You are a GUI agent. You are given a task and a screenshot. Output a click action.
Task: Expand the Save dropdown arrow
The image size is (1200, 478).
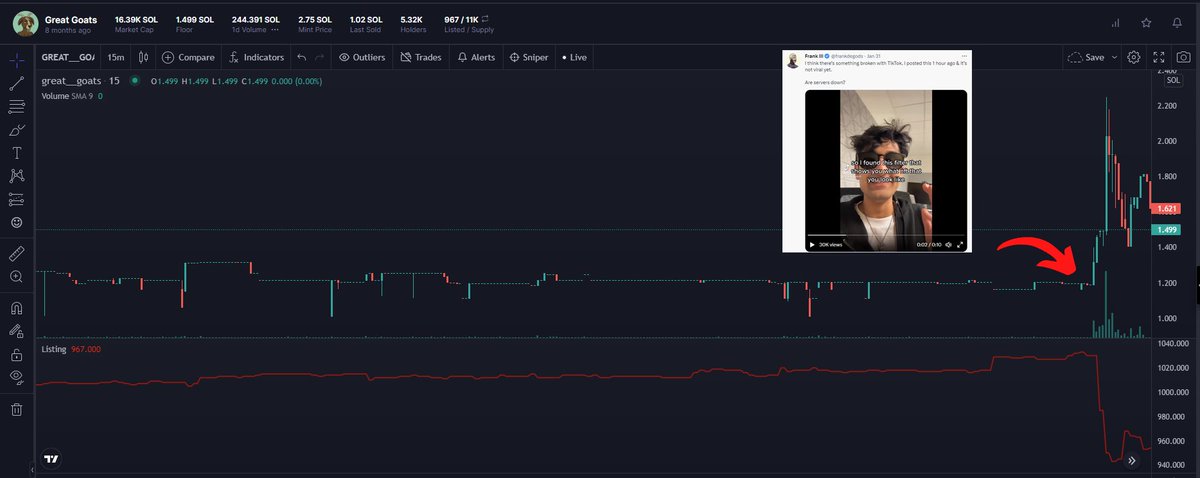pos(1113,58)
